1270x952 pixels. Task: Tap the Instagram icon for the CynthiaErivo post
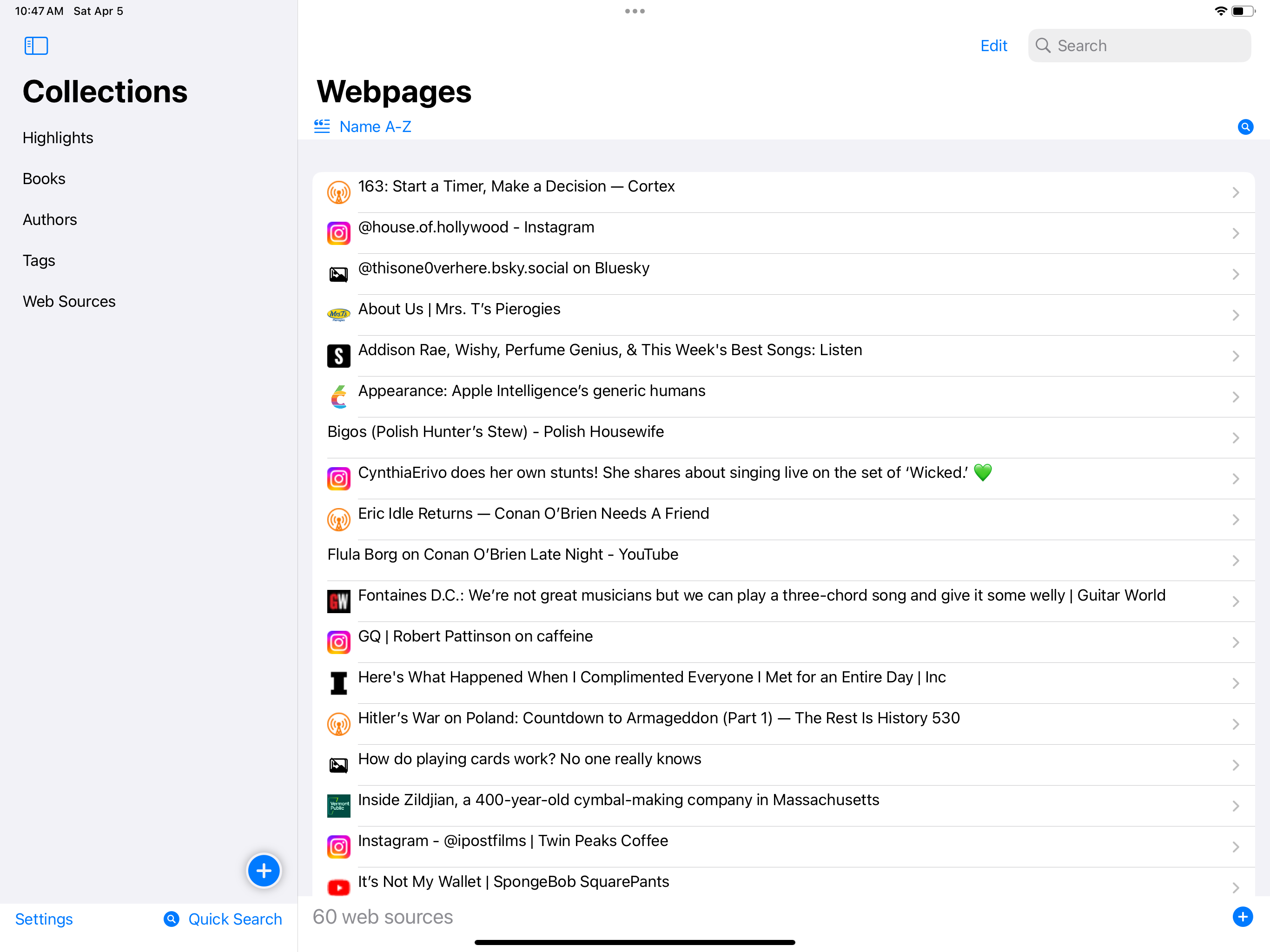[339, 478]
